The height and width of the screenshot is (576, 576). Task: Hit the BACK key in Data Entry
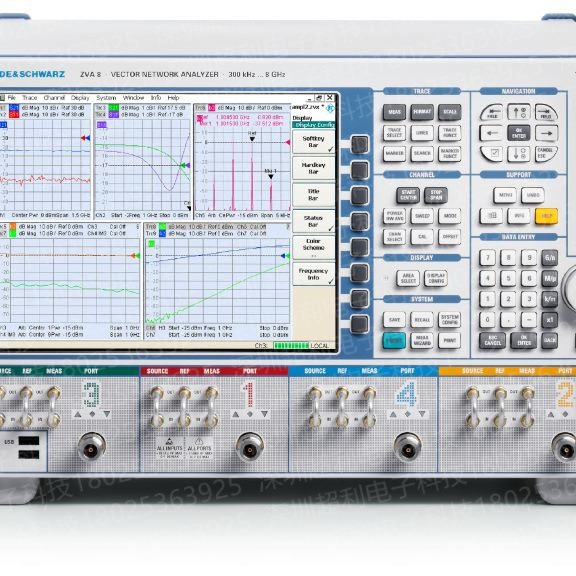[x=550, y=341]
